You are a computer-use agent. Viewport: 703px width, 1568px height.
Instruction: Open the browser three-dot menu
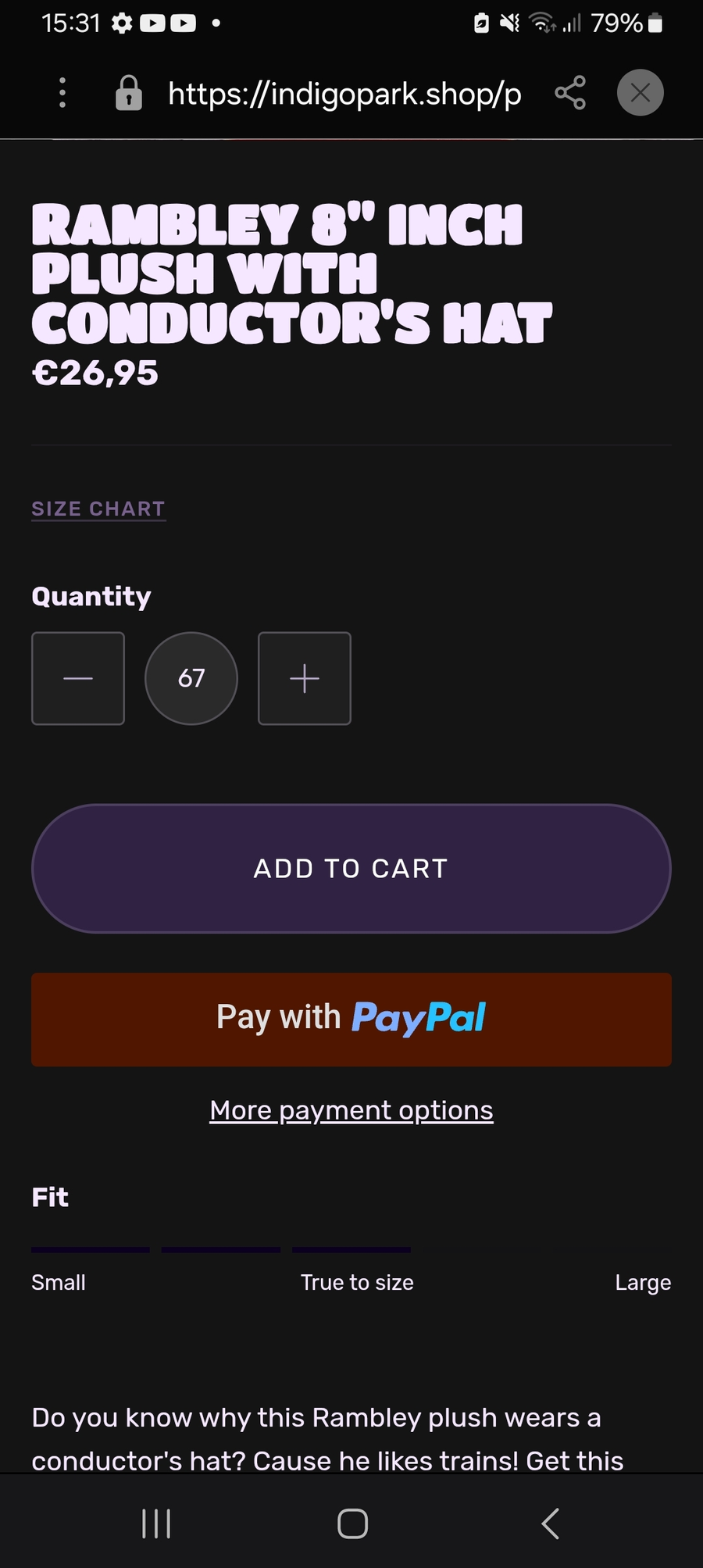[62, 93]
